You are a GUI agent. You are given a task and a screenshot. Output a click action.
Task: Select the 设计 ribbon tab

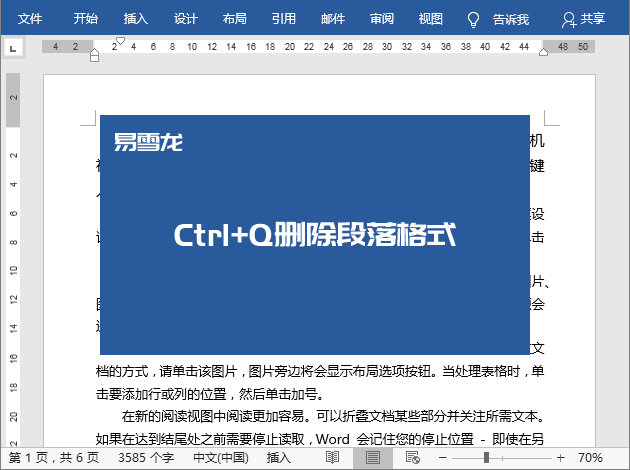pyautogui.click(x=185, y=18)
